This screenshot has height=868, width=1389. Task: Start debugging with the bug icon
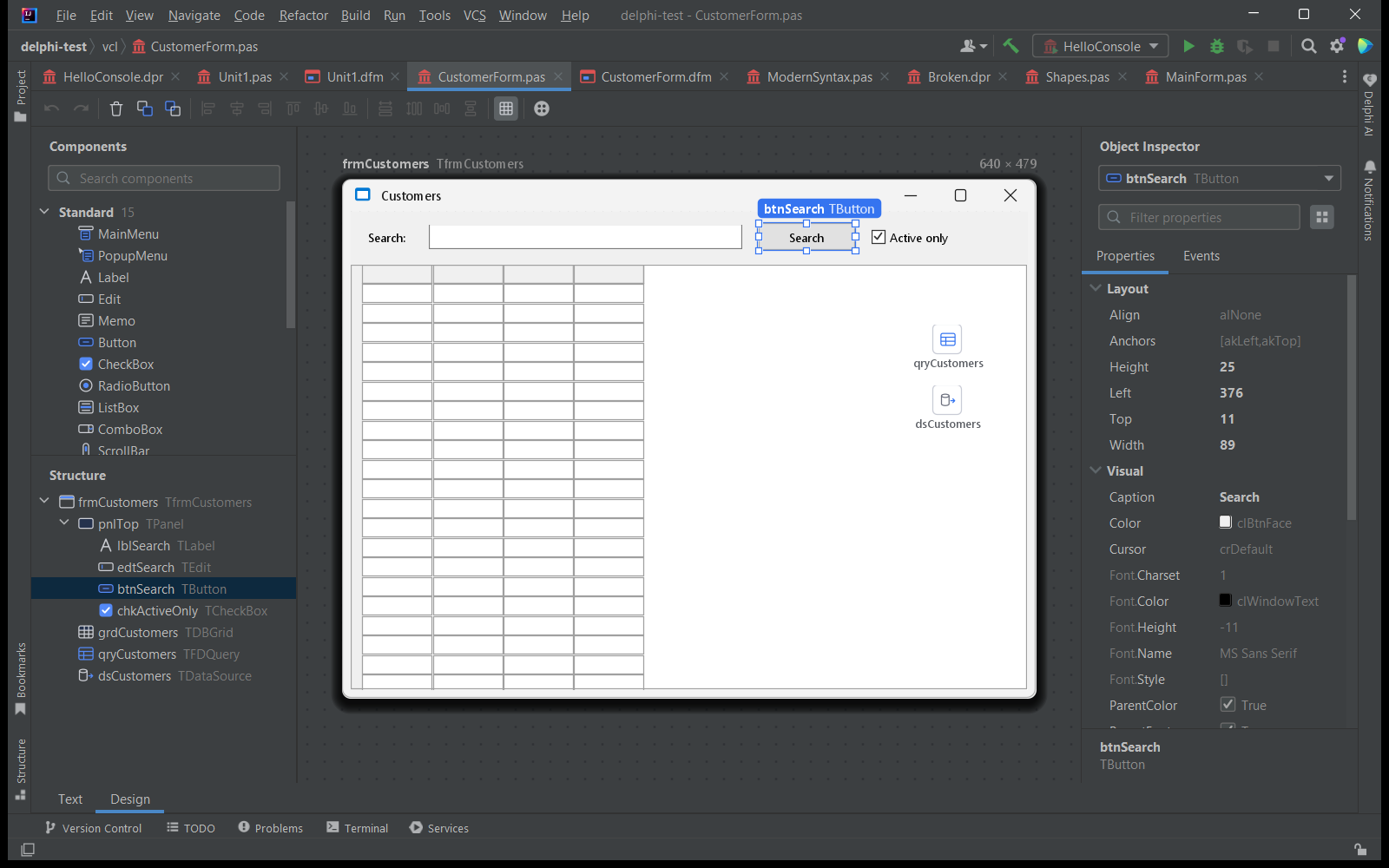click(x=1217, y=46)
